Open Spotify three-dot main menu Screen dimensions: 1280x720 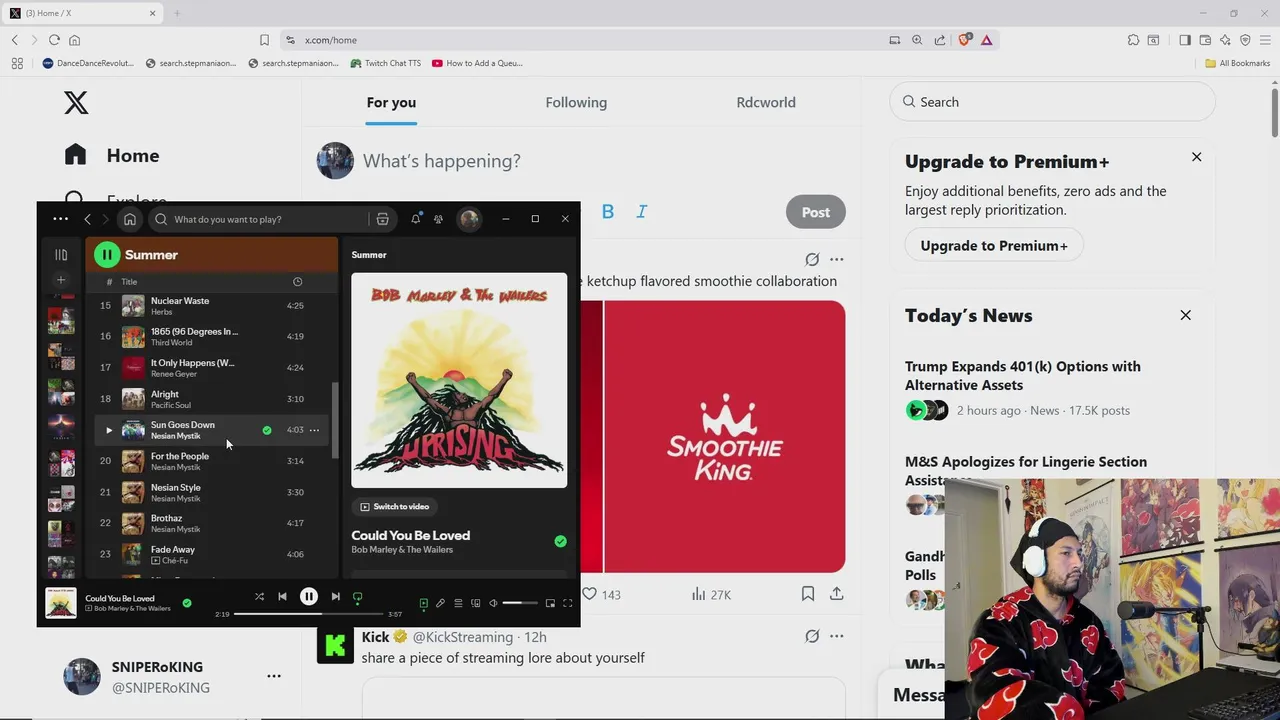click(x=61, y=219)
